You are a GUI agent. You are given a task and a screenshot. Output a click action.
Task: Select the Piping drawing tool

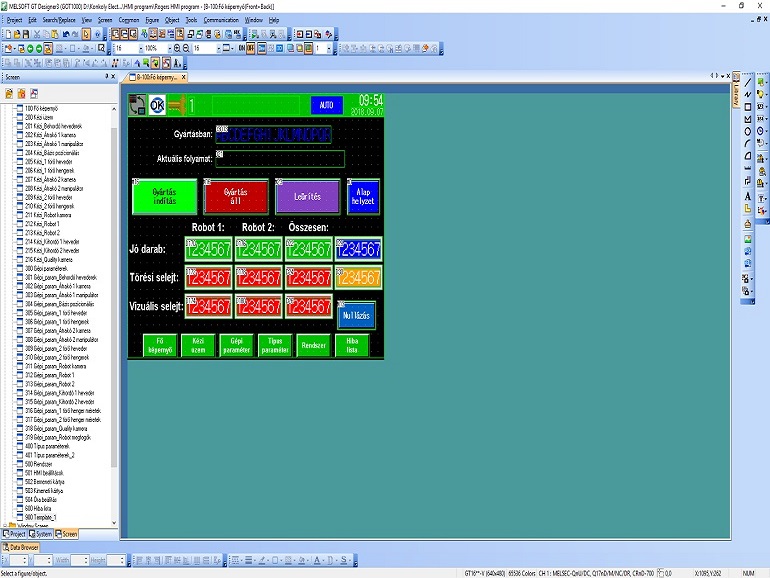[747, 180]
